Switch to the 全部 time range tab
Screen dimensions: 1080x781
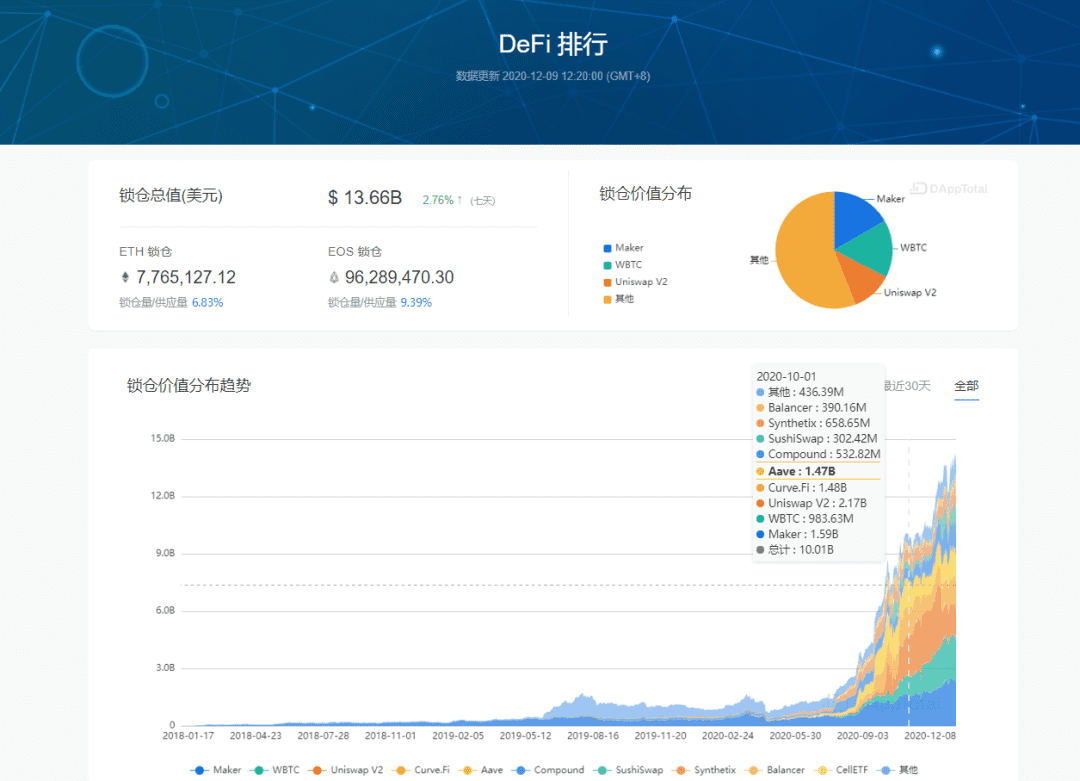click(966, 386)
